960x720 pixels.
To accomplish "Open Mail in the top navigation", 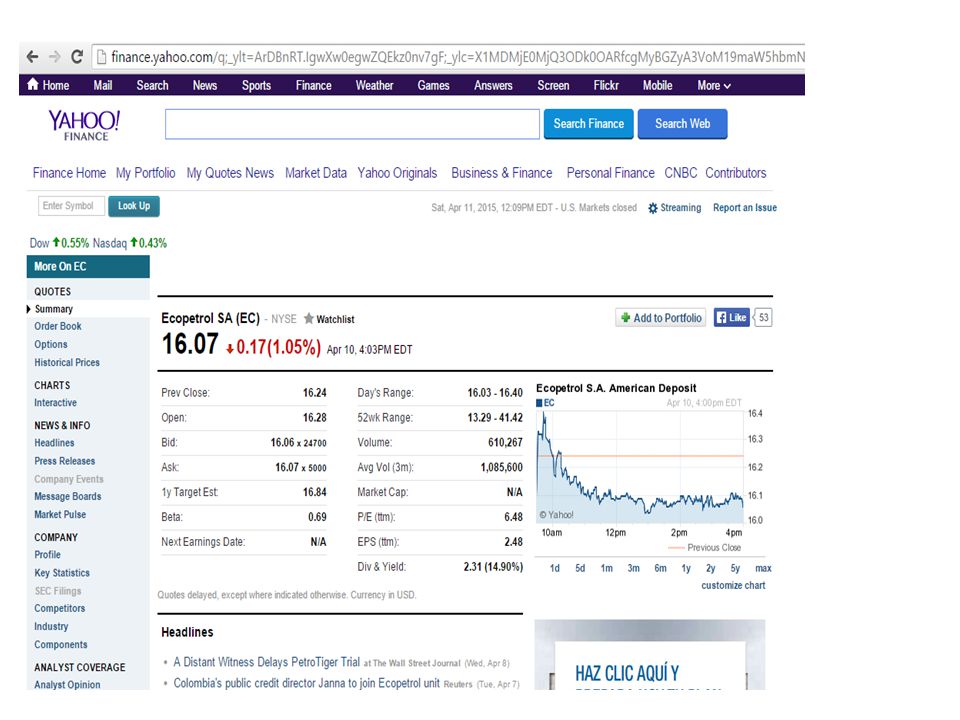I will click(102, 86).
